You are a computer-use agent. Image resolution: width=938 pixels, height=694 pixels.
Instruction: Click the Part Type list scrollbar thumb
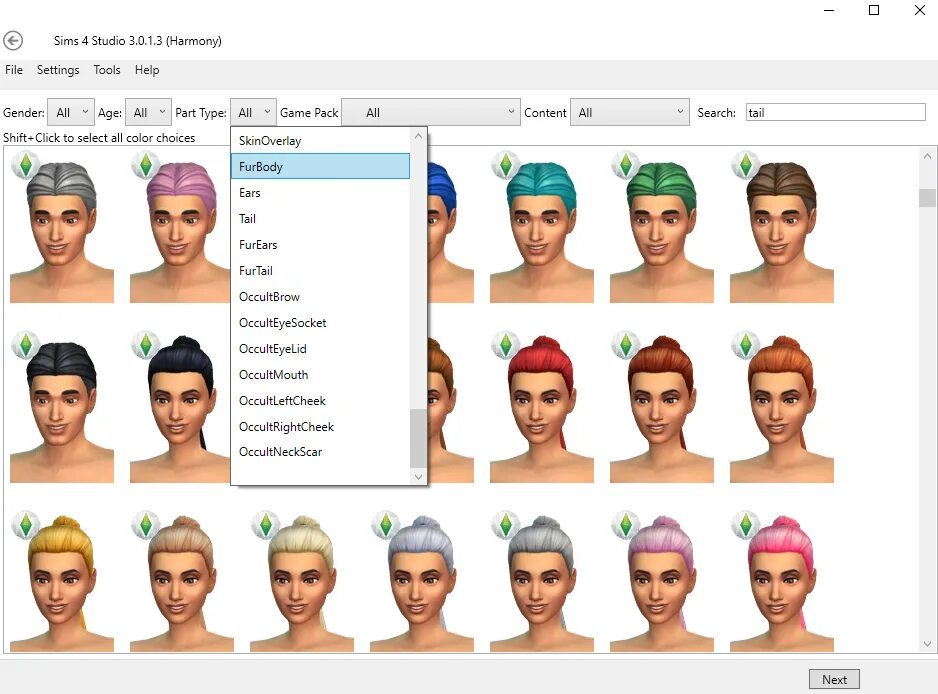(418, 438)
